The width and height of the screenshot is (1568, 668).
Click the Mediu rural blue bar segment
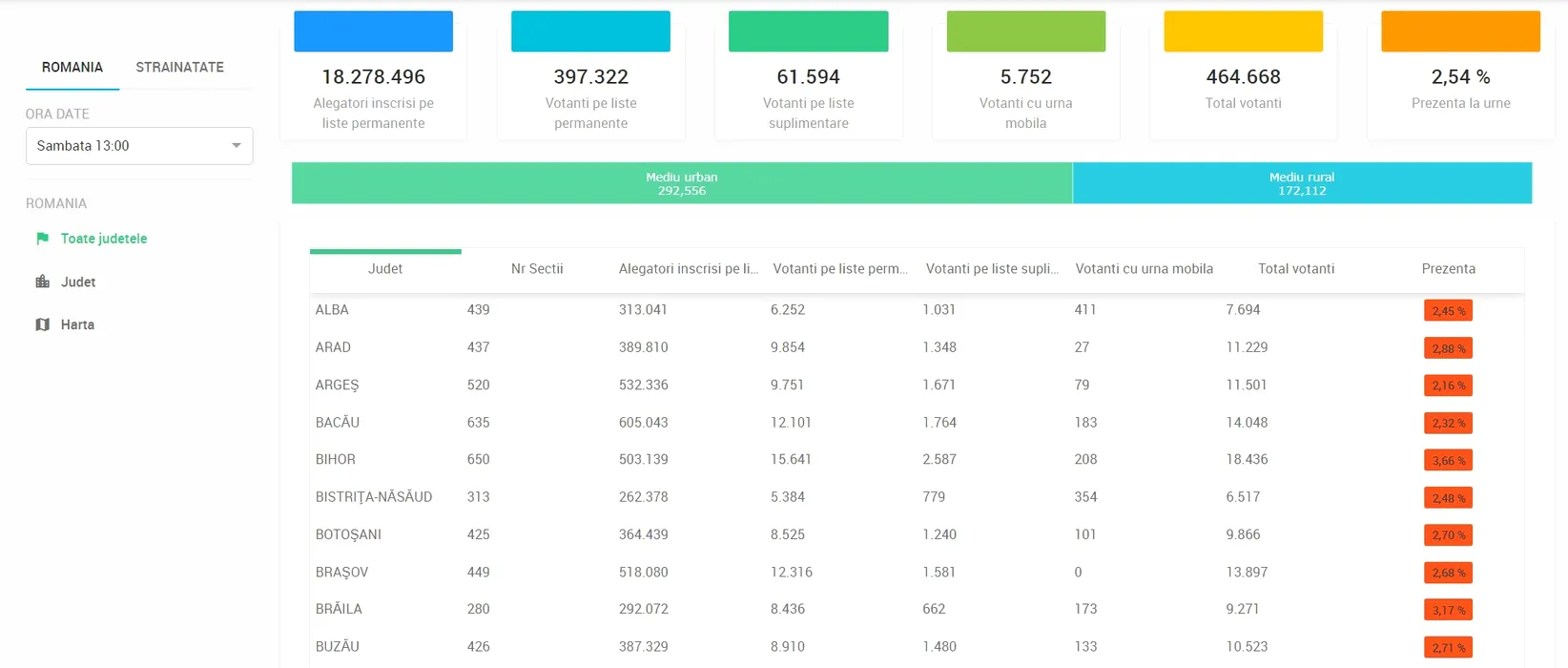tap(1302, 183)
